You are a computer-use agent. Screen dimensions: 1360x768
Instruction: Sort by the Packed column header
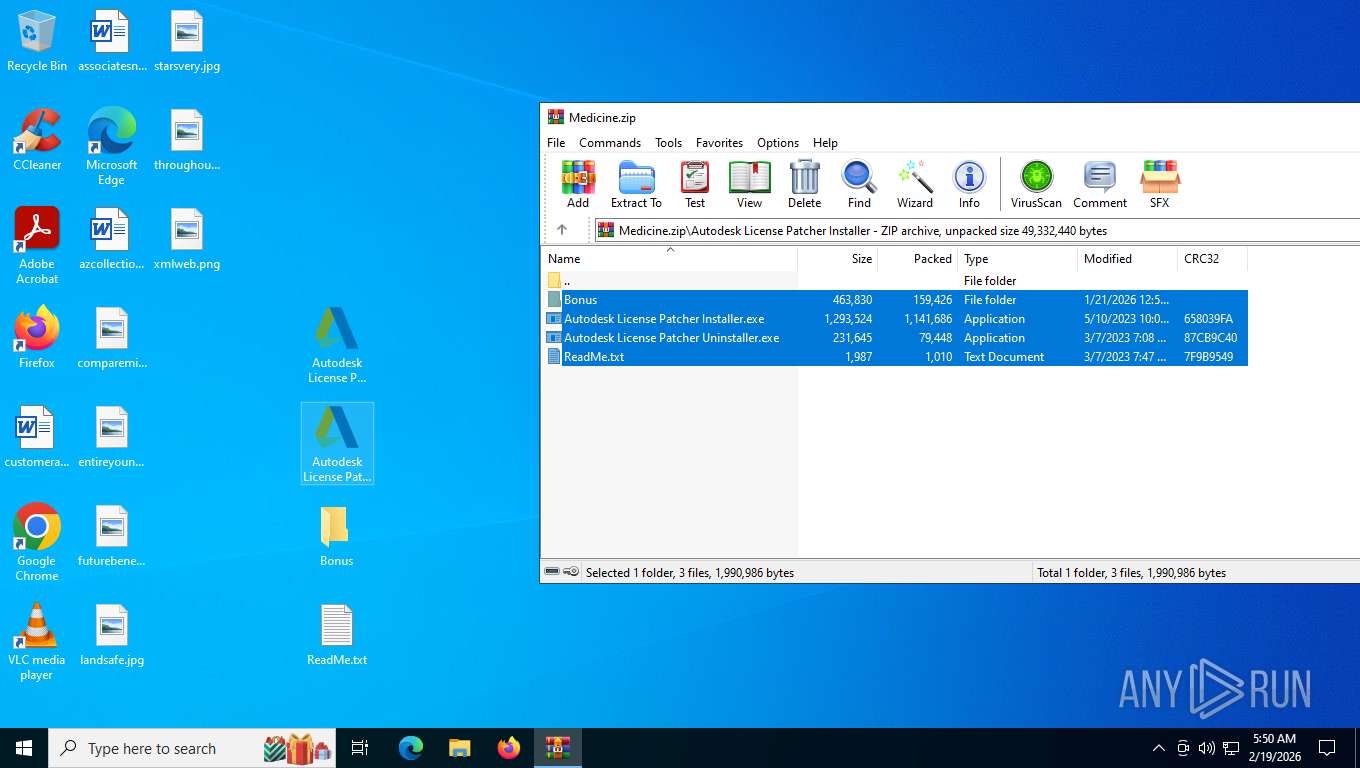(918, 258)
